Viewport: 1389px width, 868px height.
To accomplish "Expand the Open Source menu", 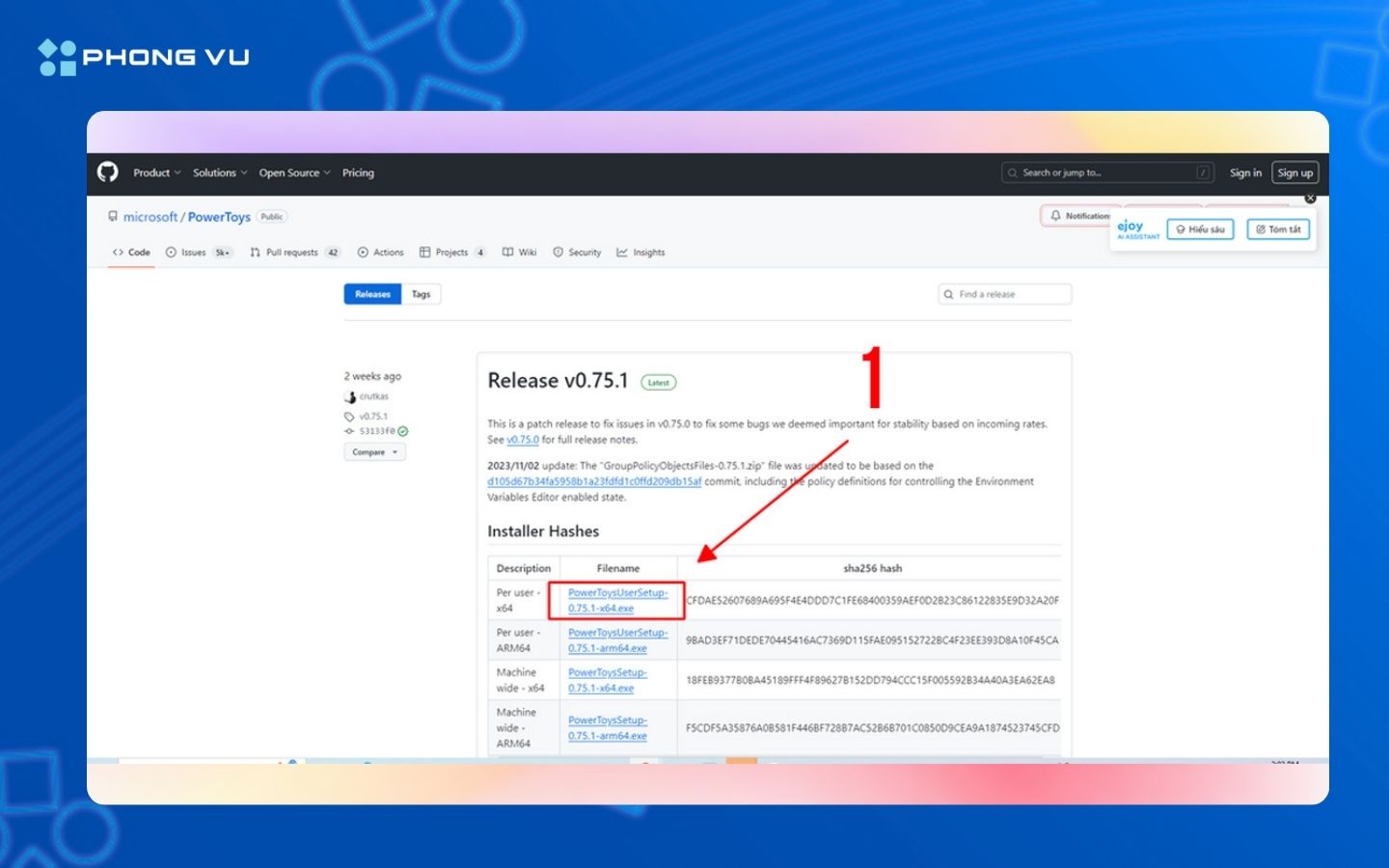I will pyautogui.click(x=294, y=173).
